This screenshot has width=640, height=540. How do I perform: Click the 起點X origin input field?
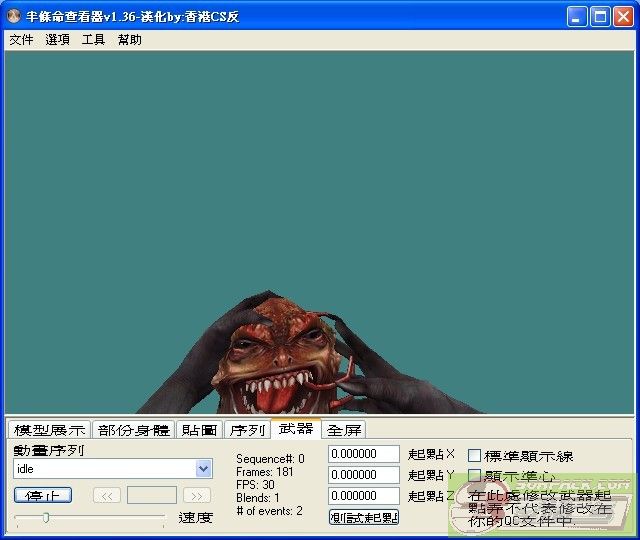coord(363,455)
